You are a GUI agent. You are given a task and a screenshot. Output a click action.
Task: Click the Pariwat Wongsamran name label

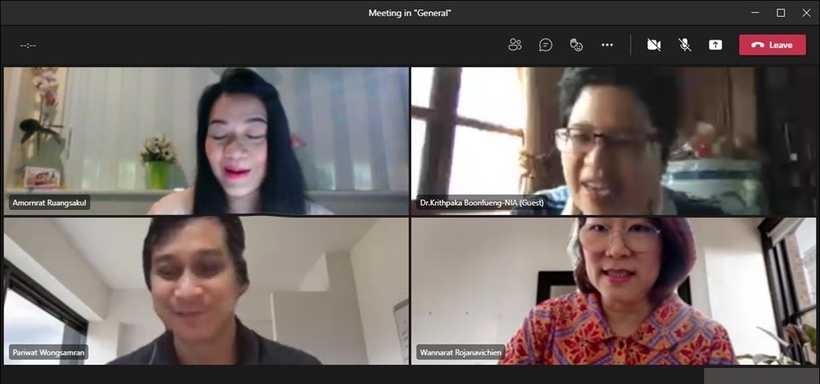pyautogui.click(x=49, y=352)
